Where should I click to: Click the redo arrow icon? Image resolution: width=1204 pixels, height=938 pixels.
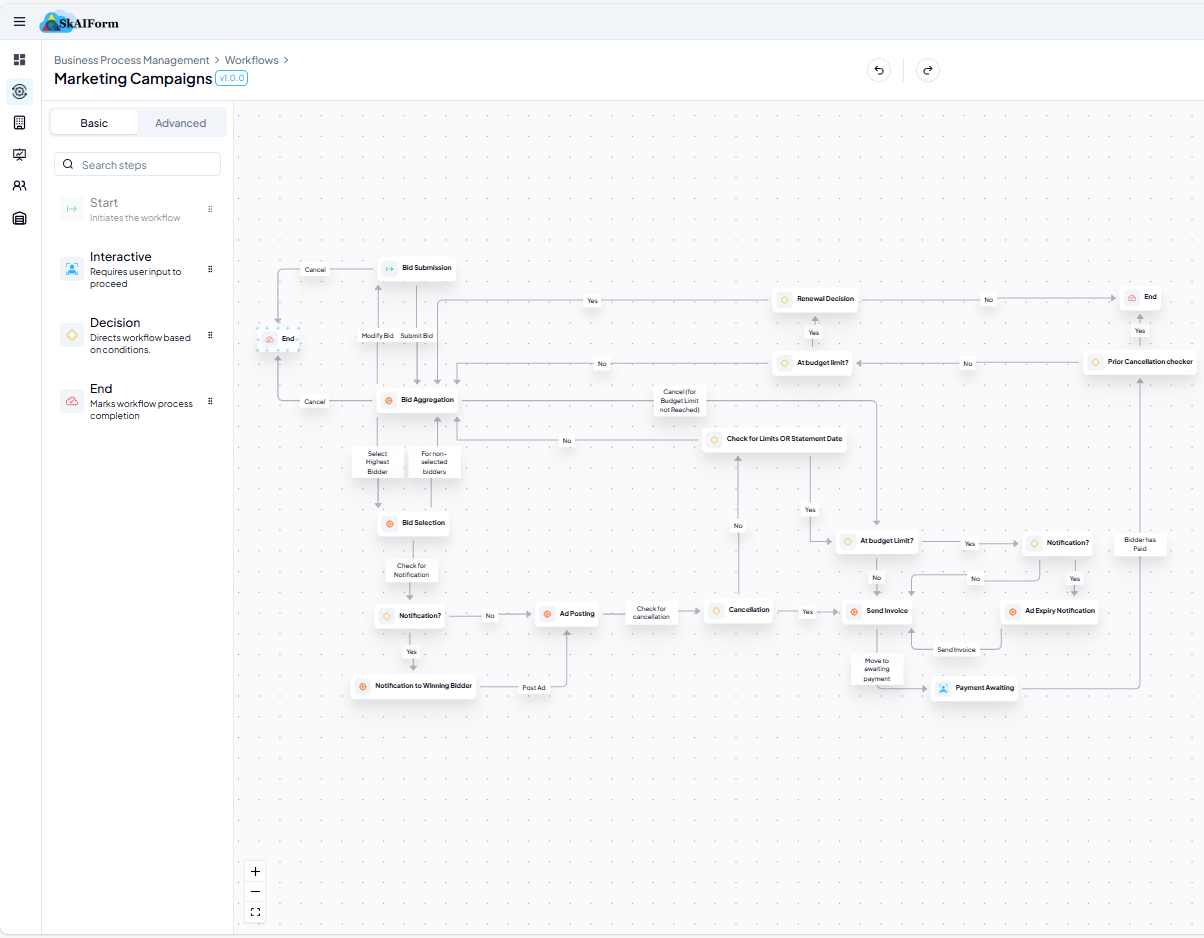(x=928, y=70)
